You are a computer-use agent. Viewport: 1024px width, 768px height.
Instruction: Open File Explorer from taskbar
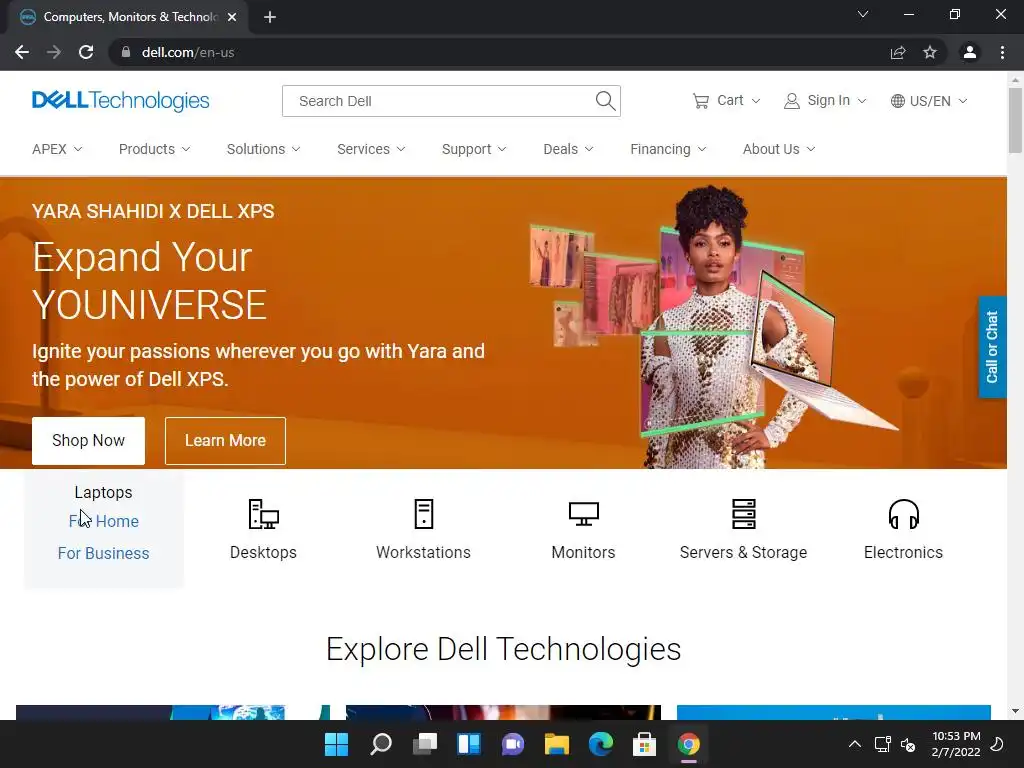557,744
